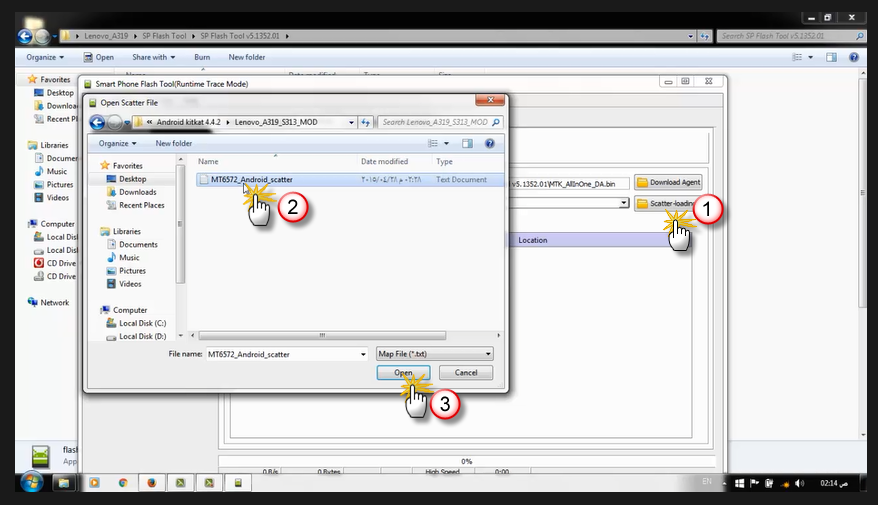Select the MT6572_Android_scatter file
The width and height of the screenshot is (878, 505).
(x=350, y=179)
